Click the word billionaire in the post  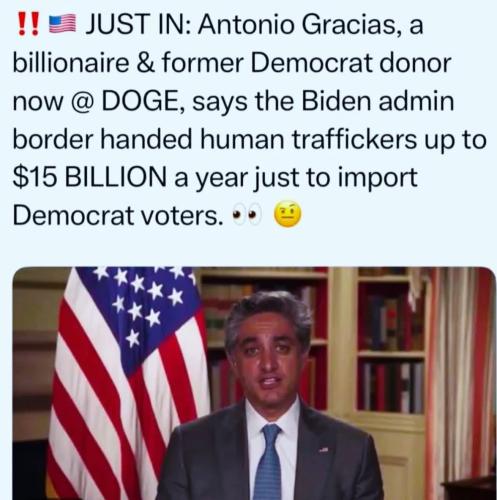[x=71, y=63]
